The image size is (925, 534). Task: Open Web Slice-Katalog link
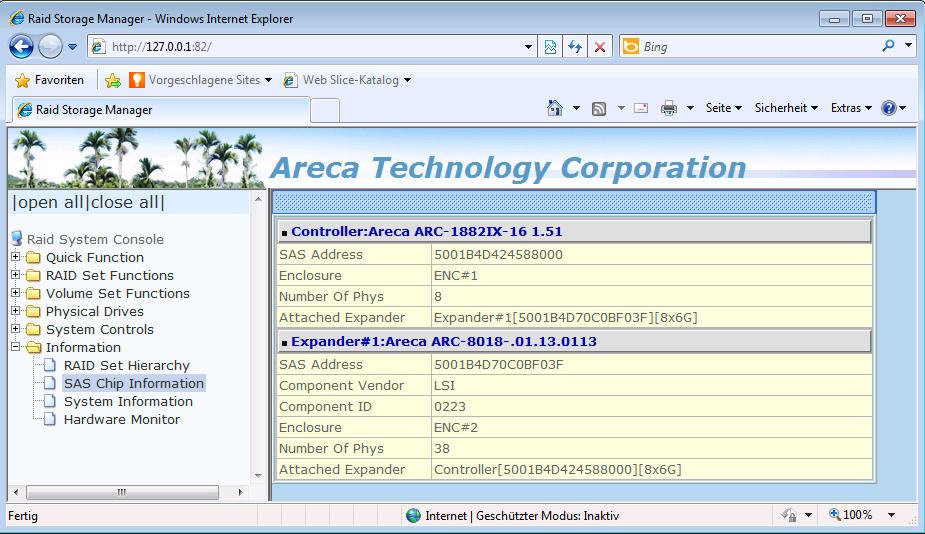click(347, 80)
